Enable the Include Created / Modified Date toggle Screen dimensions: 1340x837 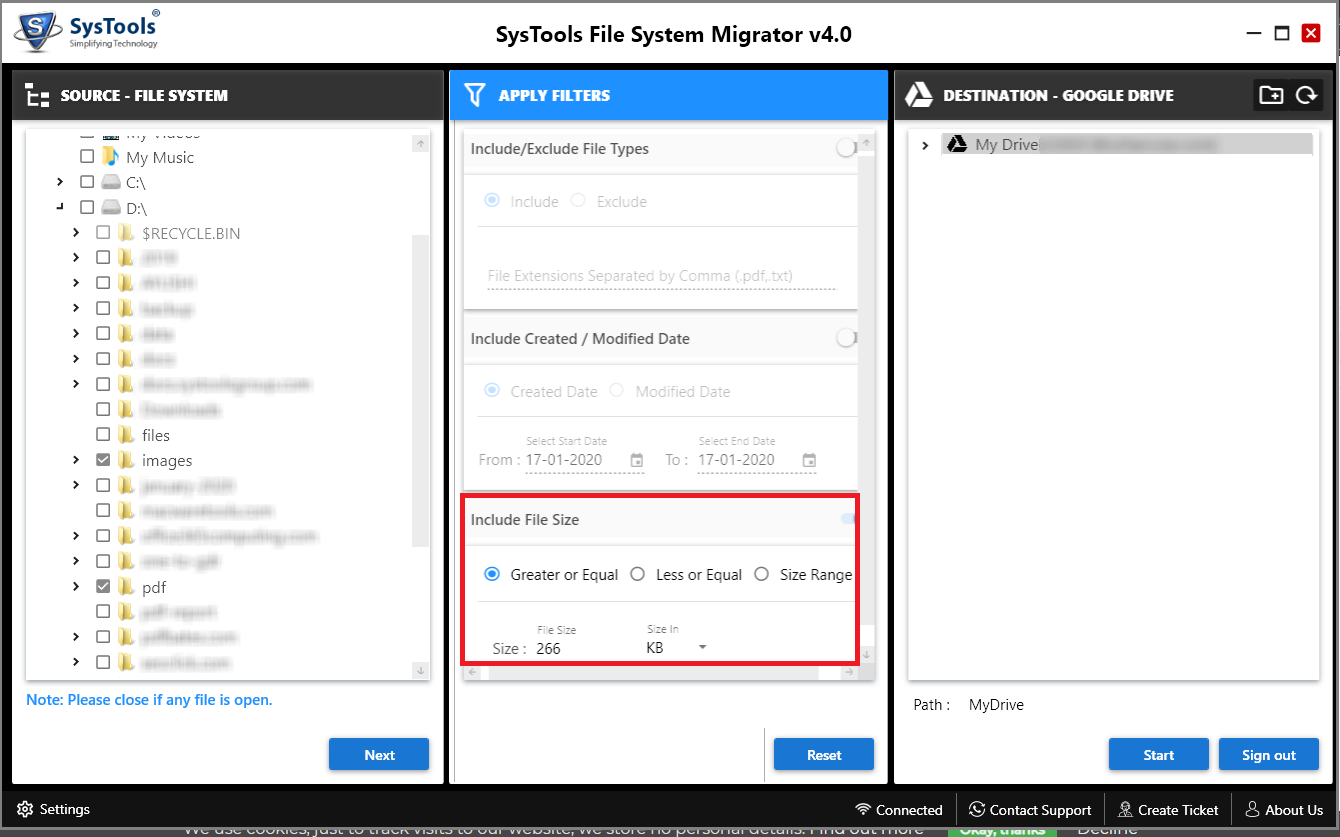(847, 339)
